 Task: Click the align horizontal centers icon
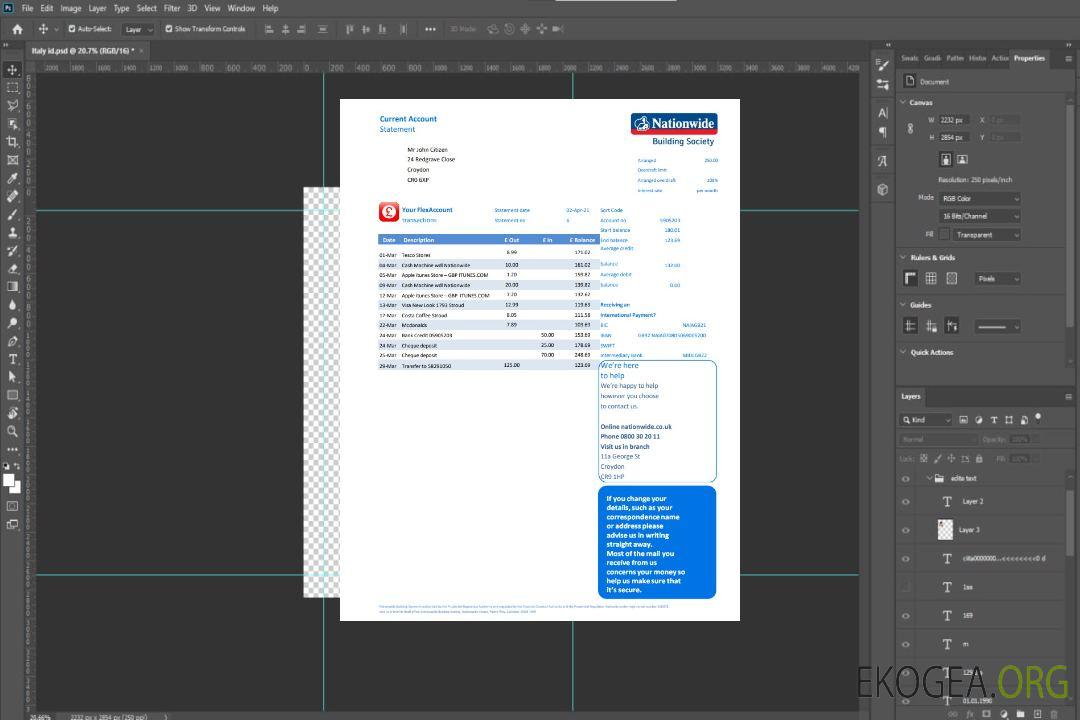click(x=285, y=29)
